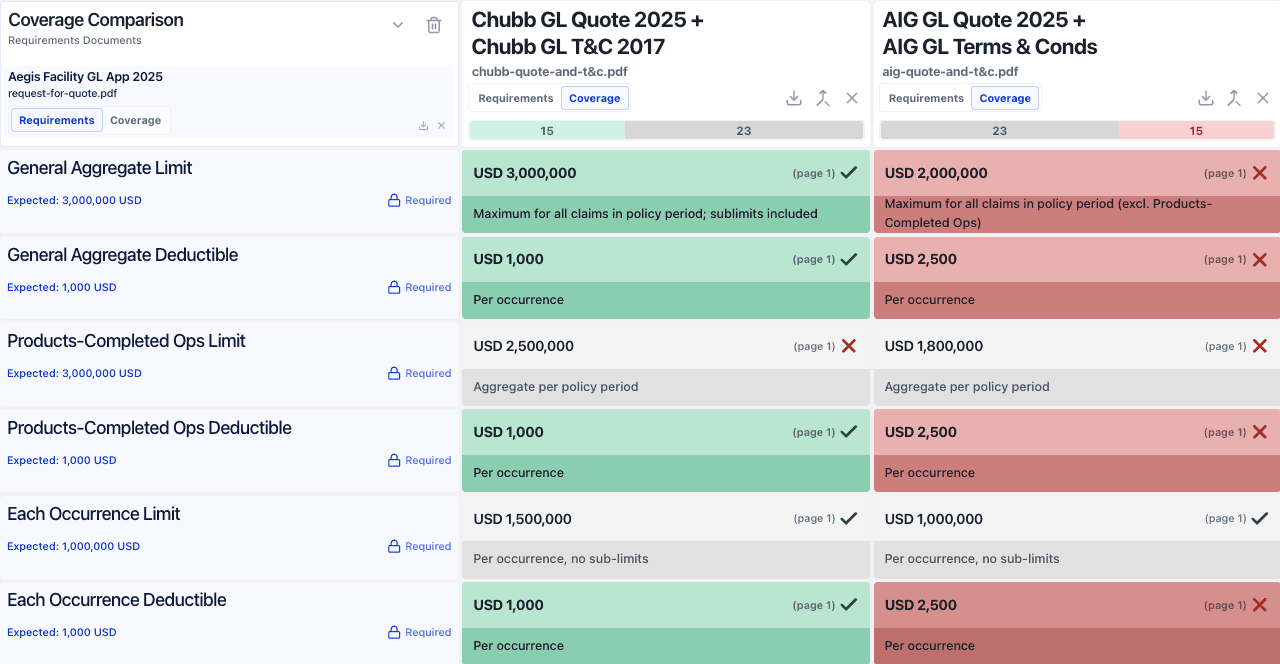
Task: Open page 1 reference for AIG USD 1,000,000
Action: pyautogui.click(x=1225, y=518)
